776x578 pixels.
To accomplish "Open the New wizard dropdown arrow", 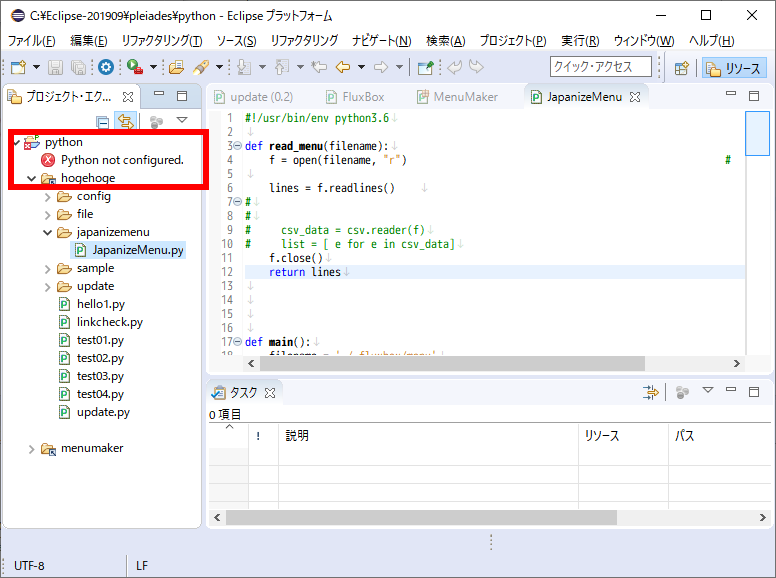I will [36, 67].
